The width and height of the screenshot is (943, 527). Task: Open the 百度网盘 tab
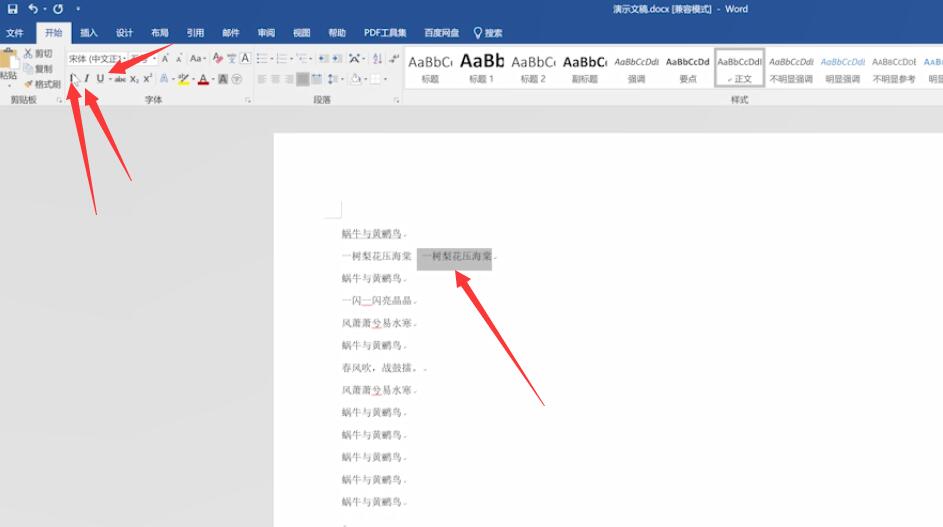coord(441,32)
